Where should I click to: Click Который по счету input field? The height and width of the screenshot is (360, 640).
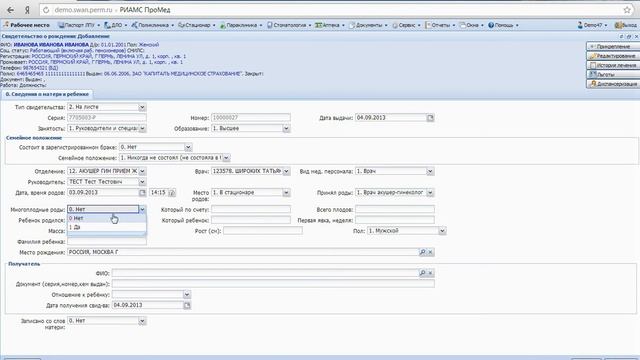251,209
